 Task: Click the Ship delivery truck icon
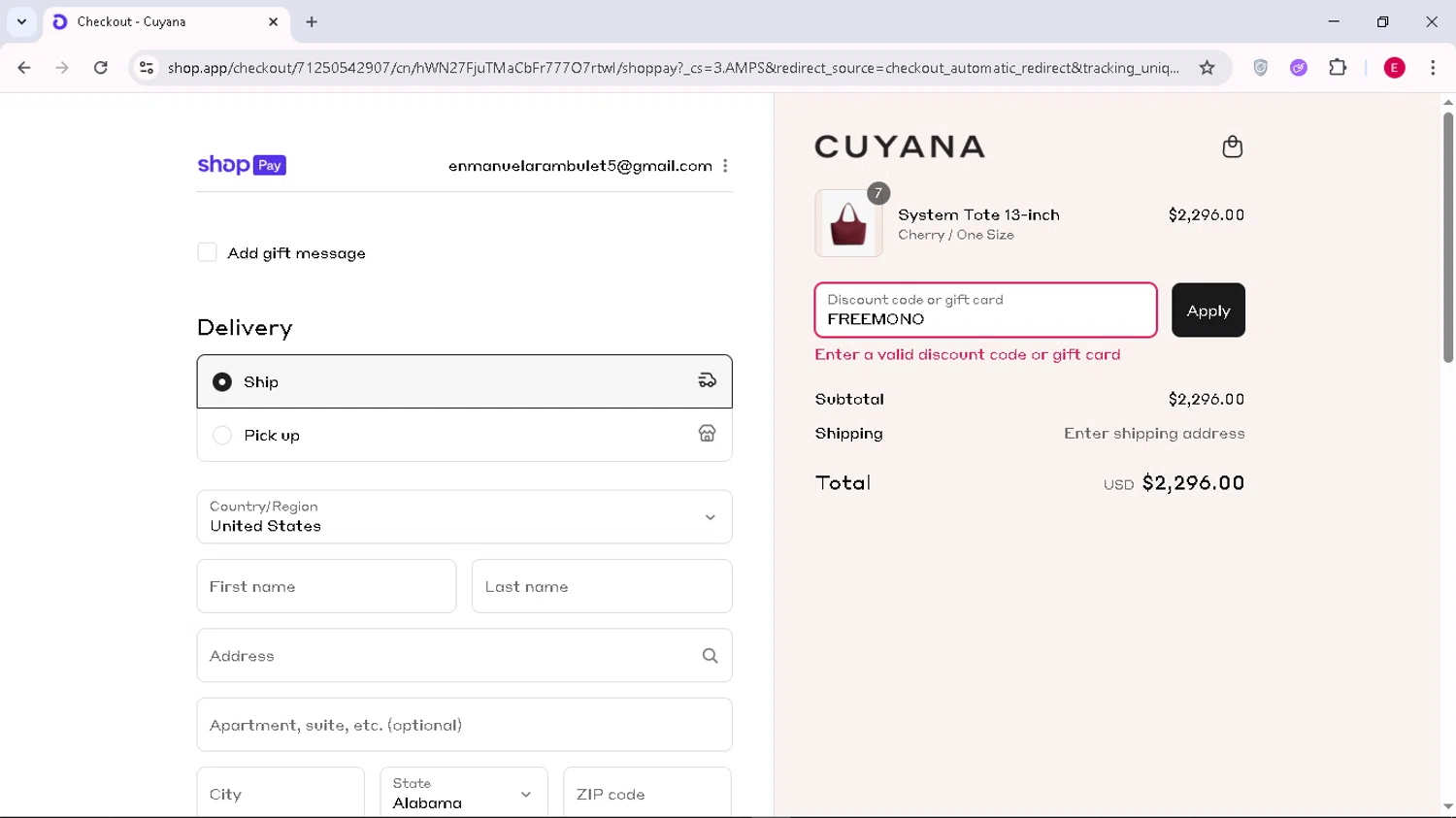pyautogui.click(x=707, y=380)
